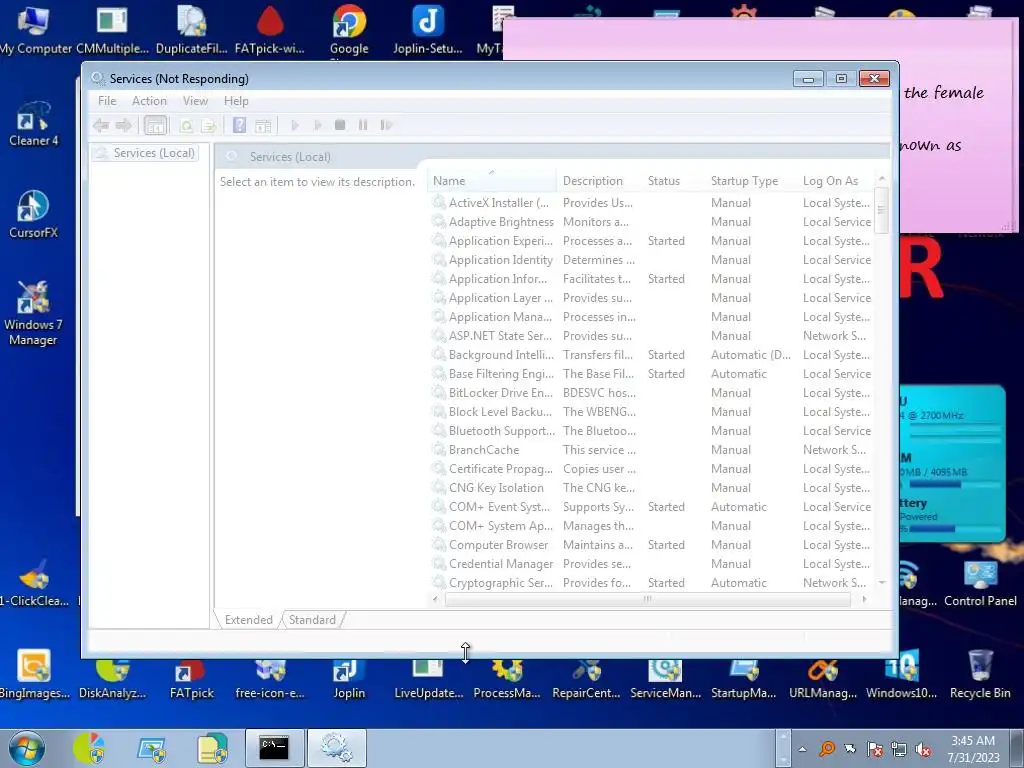Click the scroll down arrow in services list
1024x768 pixels.
click(882, 583)
